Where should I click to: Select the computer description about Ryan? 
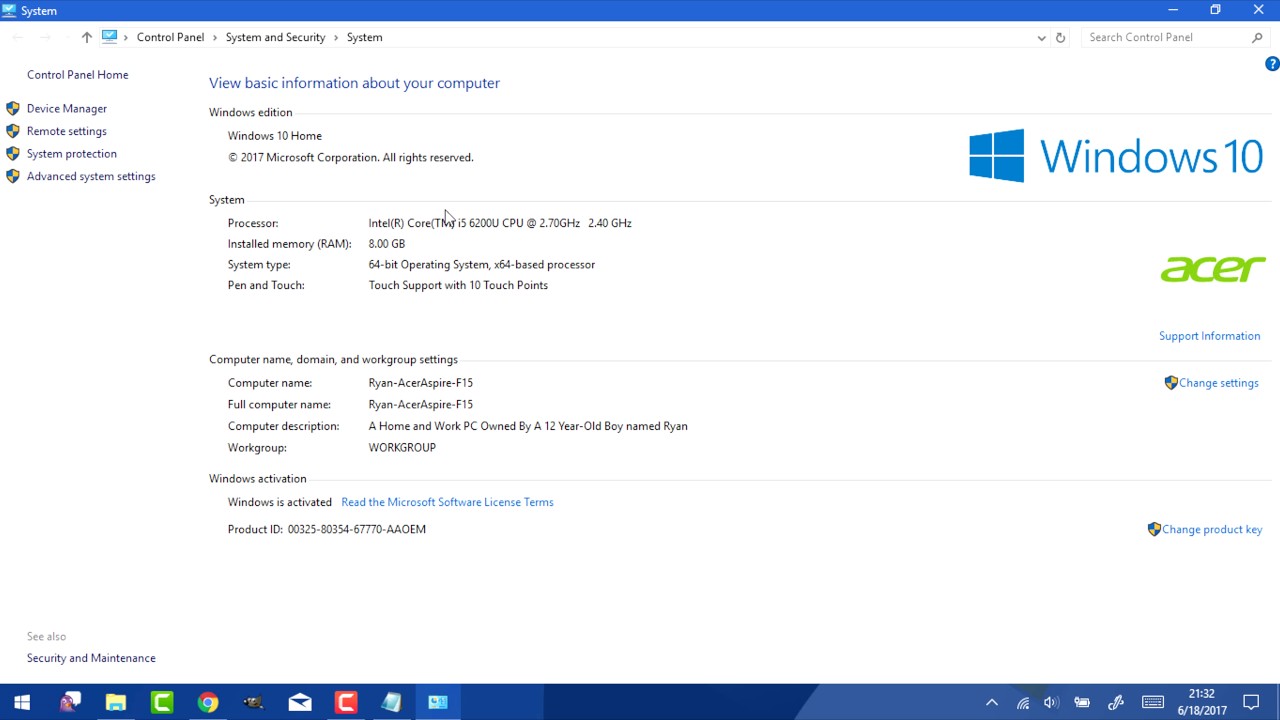tap(528, 426)
